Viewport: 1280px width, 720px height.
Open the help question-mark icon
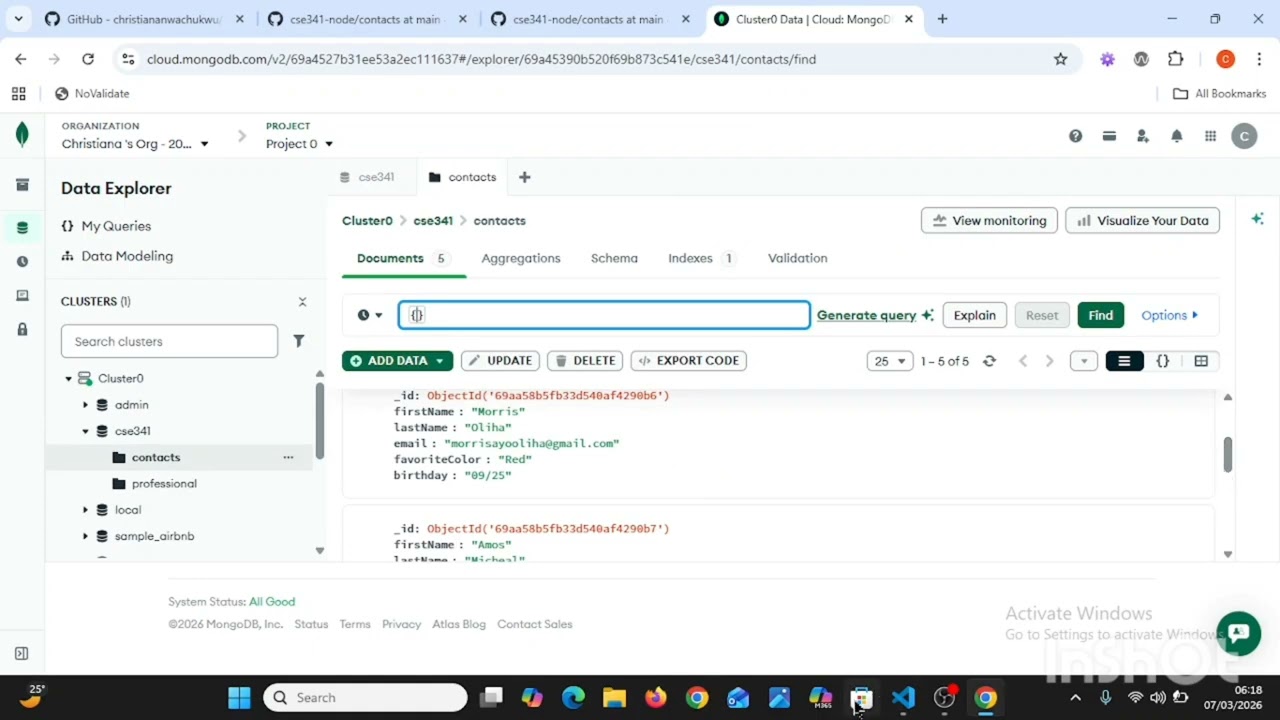1075,137
